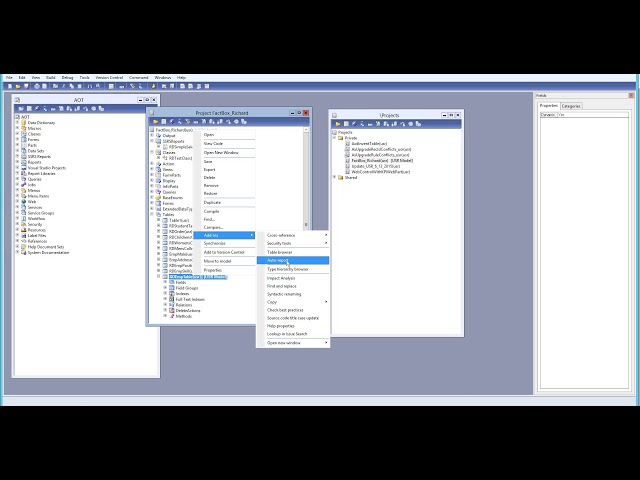640x480 pixels.
Task: Choose Export from the context menu
Action: pos(224,169)
